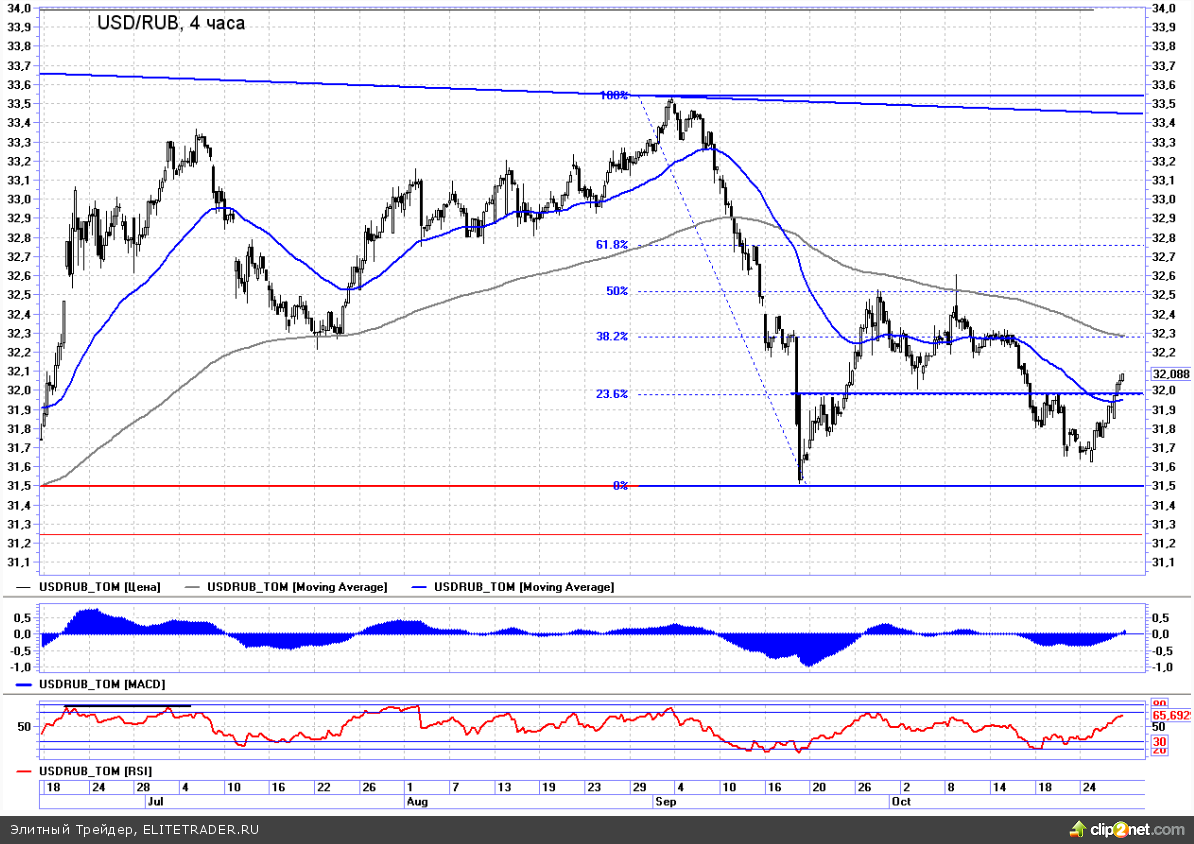Click the chart title USD/RUB, 4 часа
The image size is (1194, 844).
170,23
